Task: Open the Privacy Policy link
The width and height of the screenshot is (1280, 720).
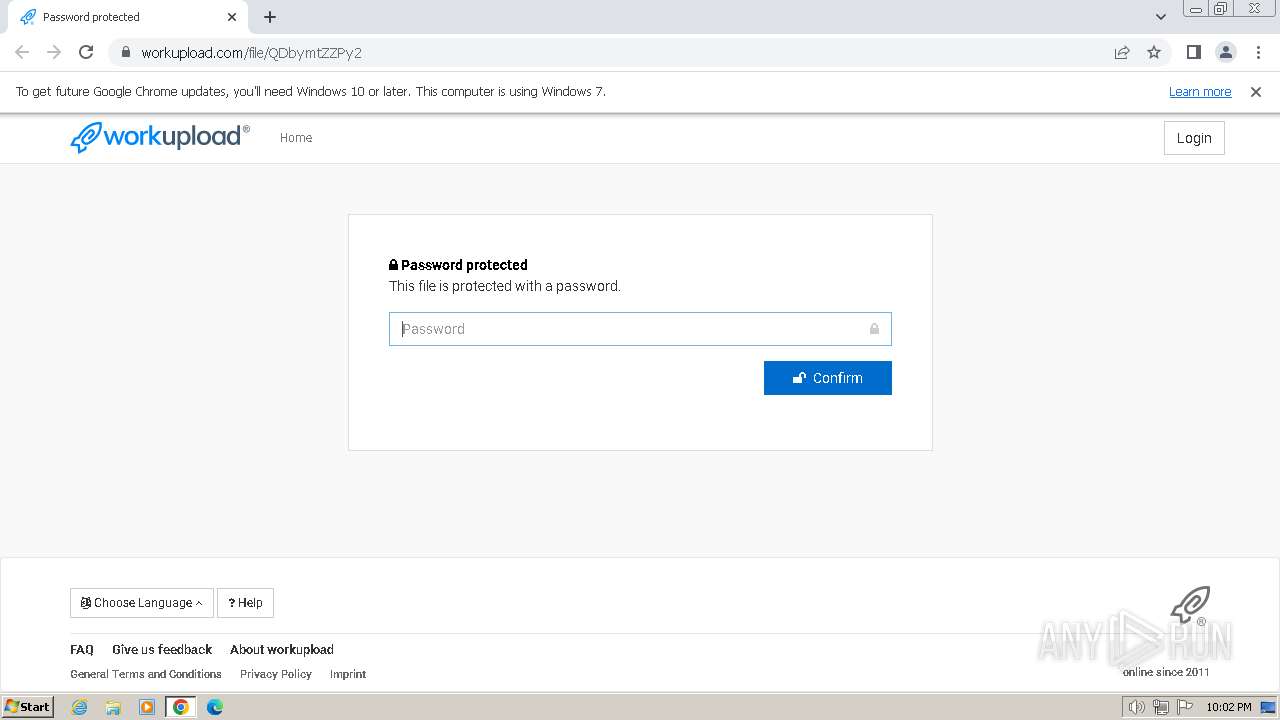Action: [x=276, y=674]
